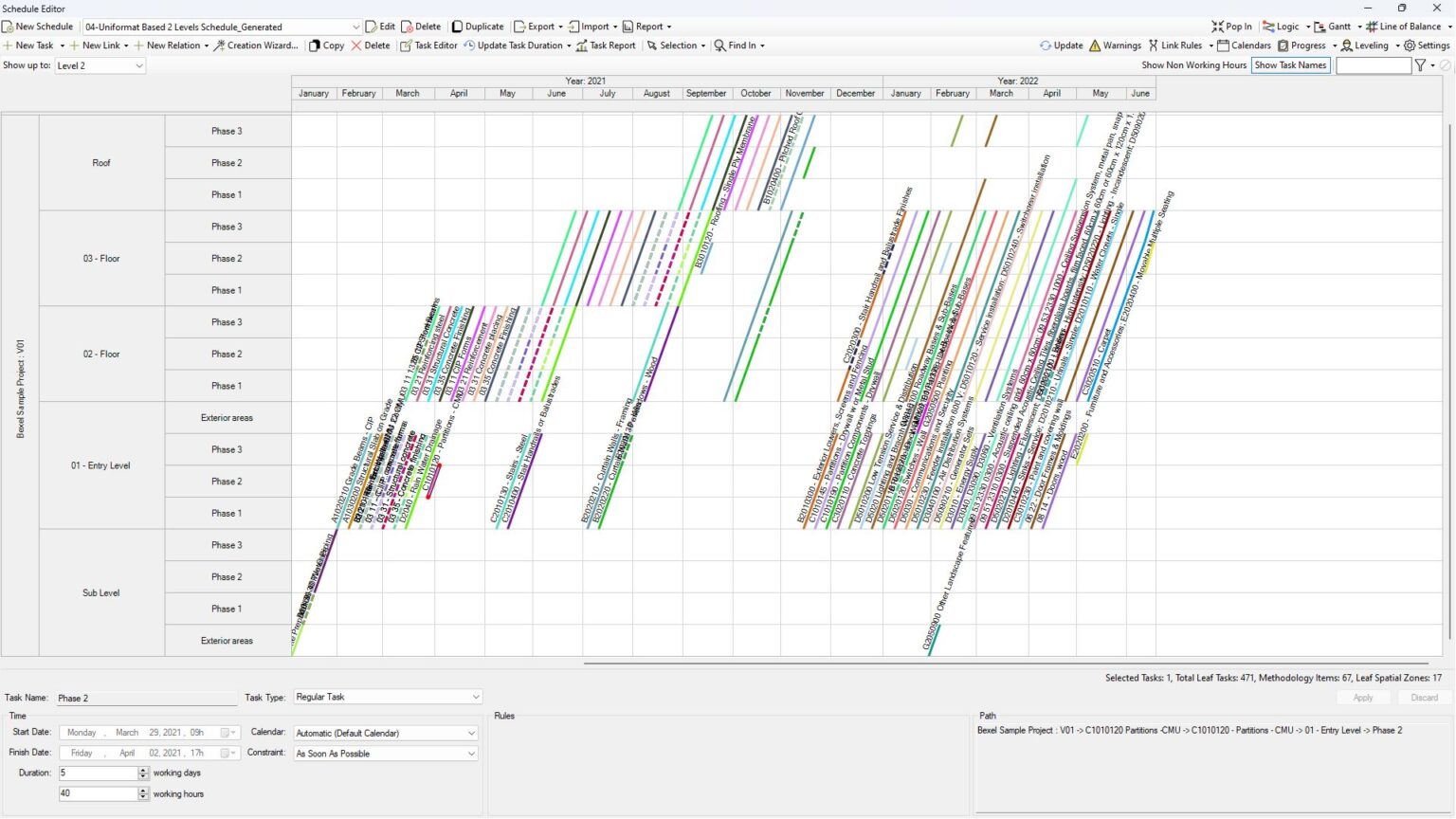Image resolution: width=1456 pixels, height=819 pixels.
Task: Apply the task changes
Action: pos(1362,697)
